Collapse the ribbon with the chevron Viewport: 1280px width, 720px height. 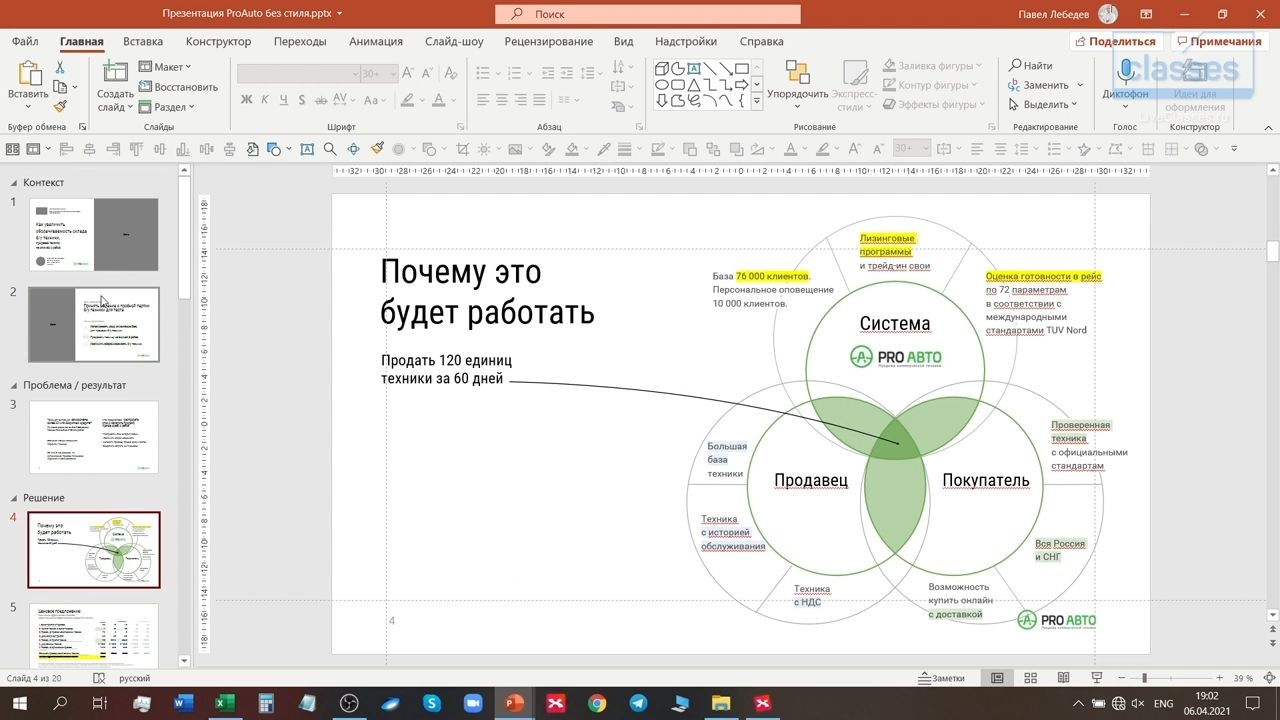point(1266,127)
